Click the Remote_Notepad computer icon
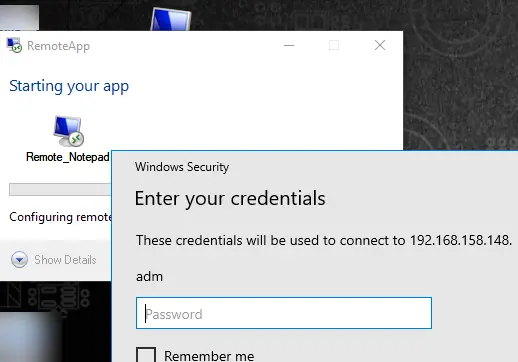This screenshot has height=362, width=518. coord(68,131)
